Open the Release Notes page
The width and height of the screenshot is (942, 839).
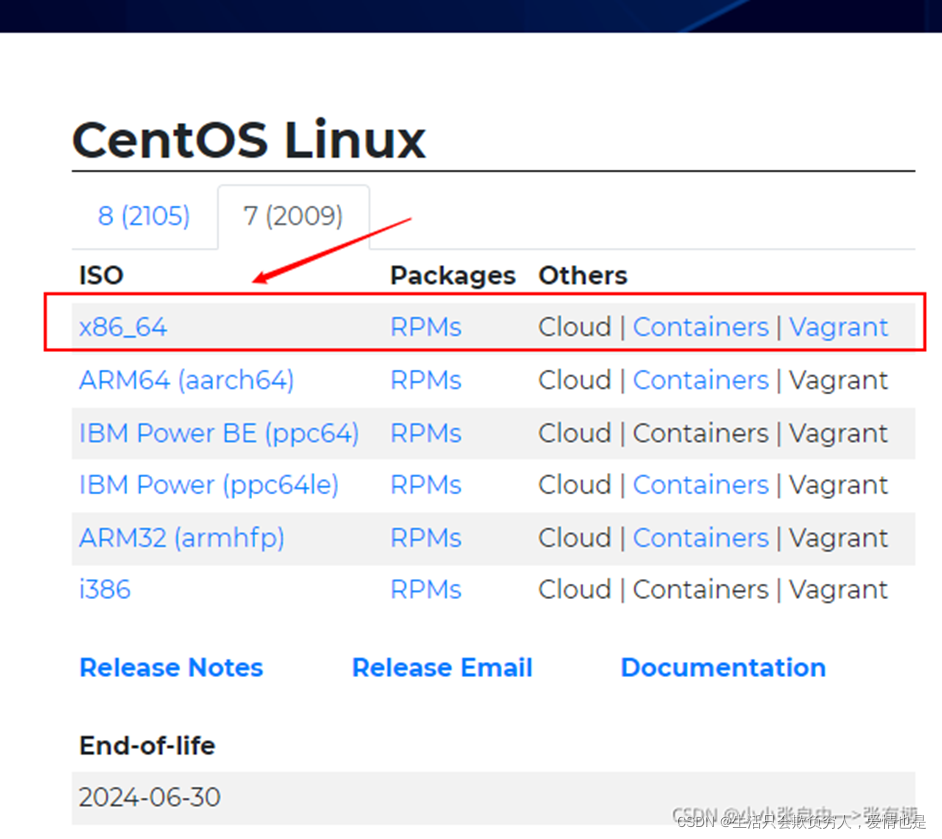click(170, 667)
